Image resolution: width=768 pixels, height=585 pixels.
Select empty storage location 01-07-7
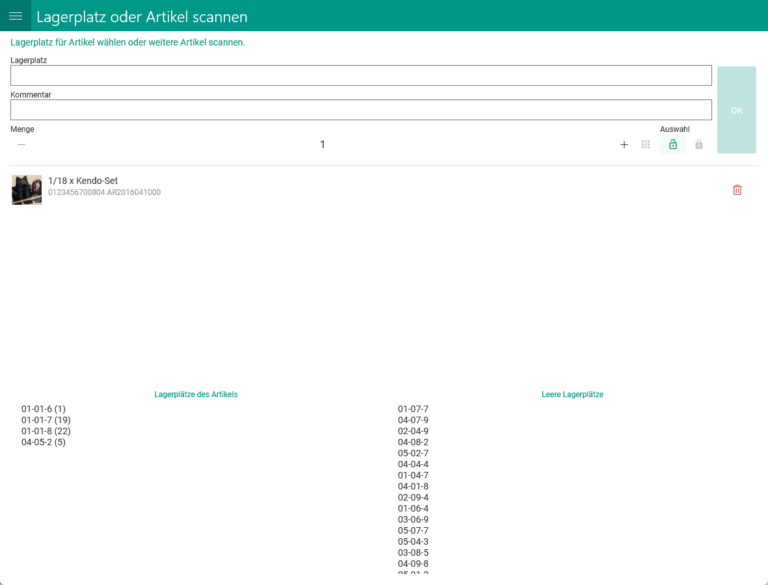pyautogui.click(x=413, y=409)
